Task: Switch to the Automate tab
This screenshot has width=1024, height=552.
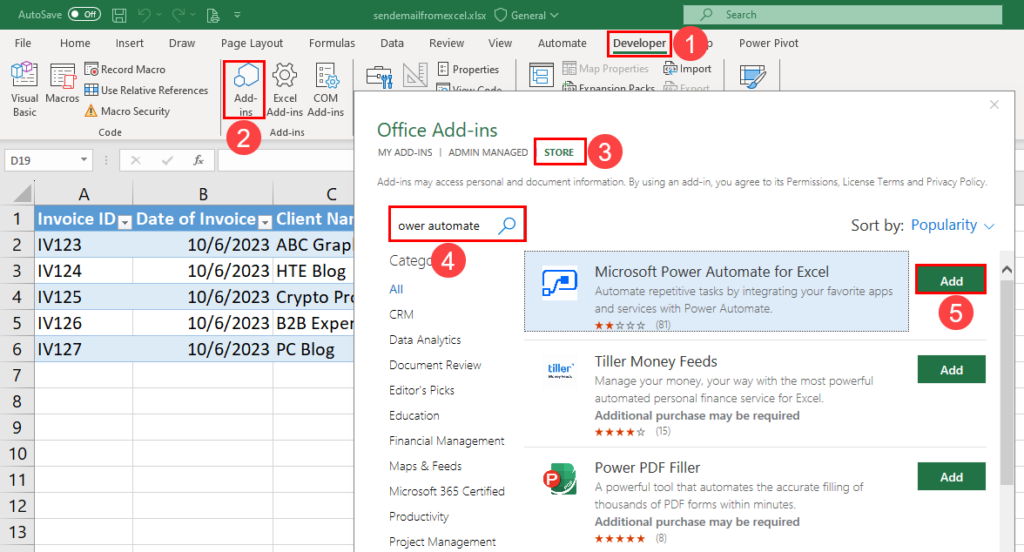Action: tap(562, 43)
